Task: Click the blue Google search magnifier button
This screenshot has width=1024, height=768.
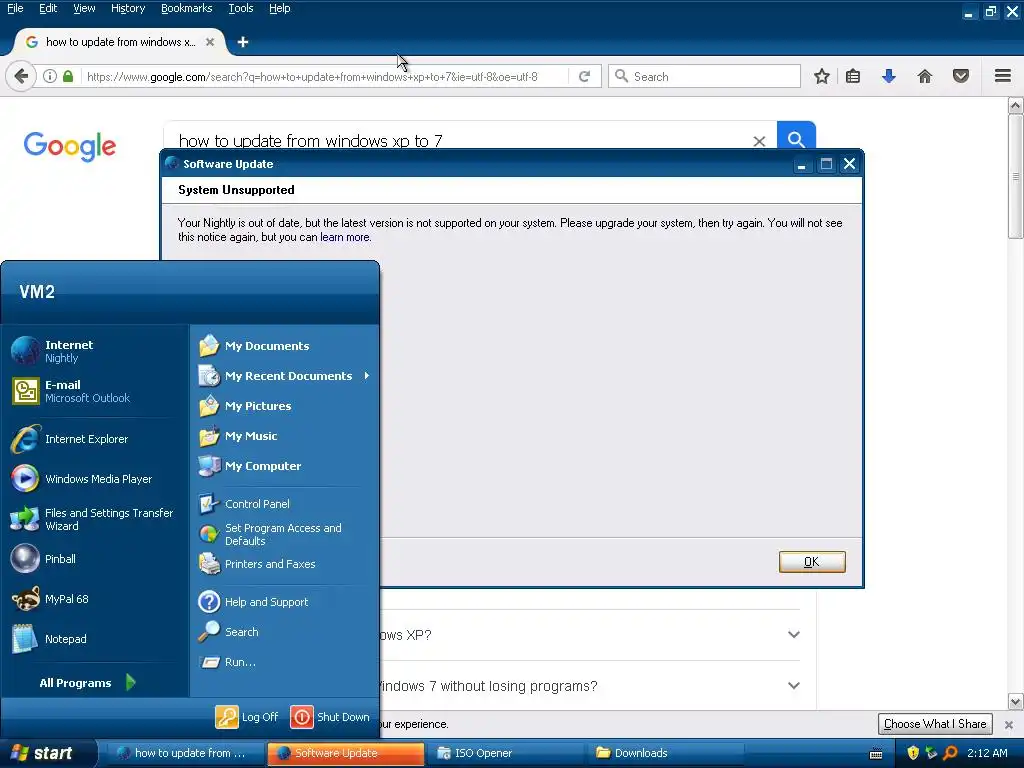Action: point(796,136)
